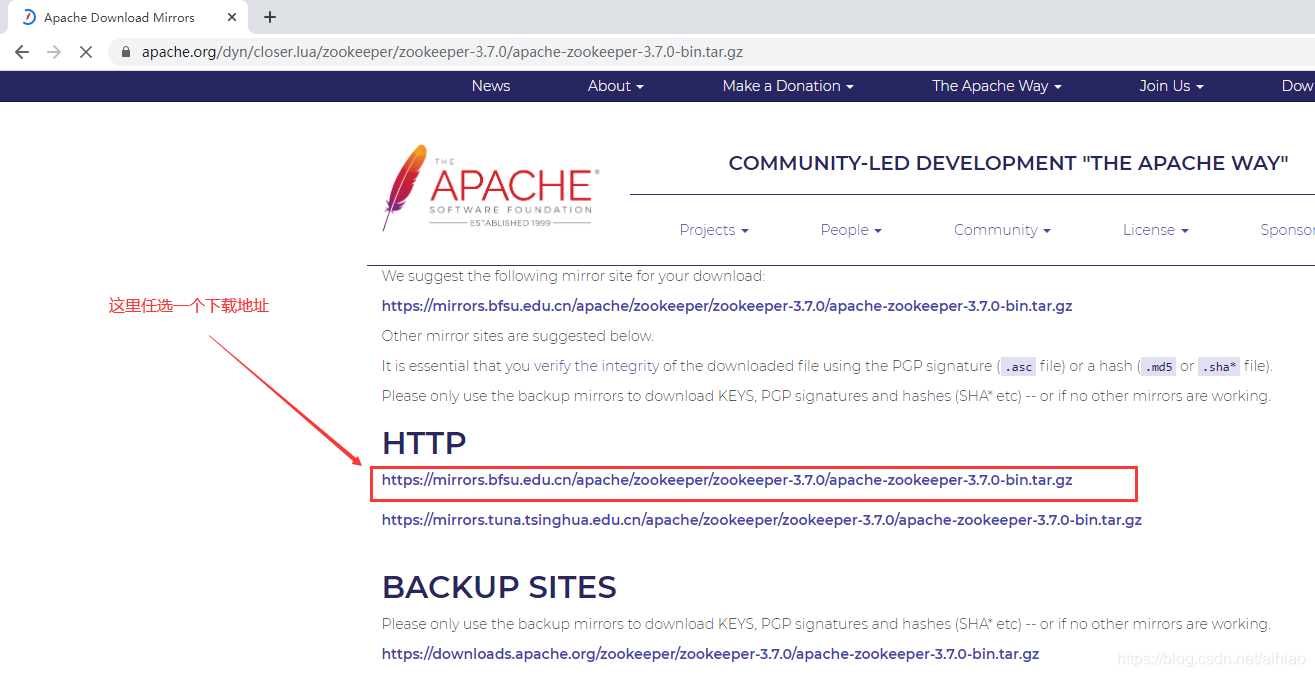Click 'We suggest the following mirror site' text
Viewport: 1315px width, 677px height.
(573, 276)
